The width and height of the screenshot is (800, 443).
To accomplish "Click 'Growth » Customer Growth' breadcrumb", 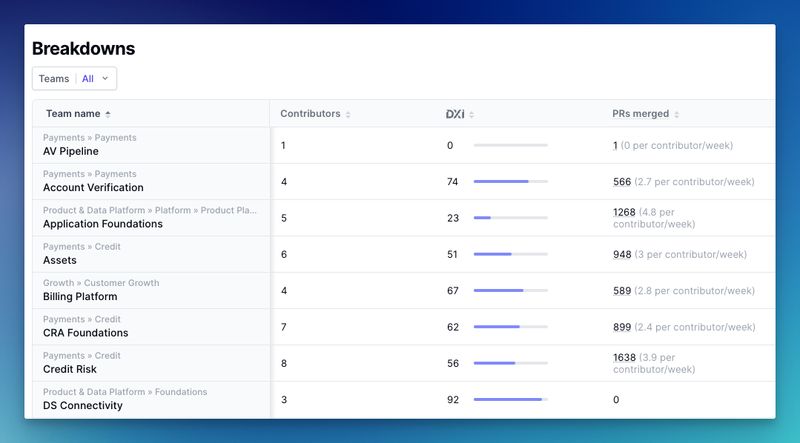I will click(101, 283).
